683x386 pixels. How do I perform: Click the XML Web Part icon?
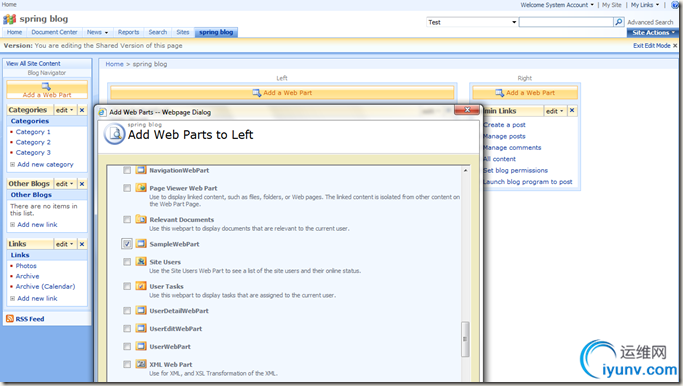click(x=141, y=364)
